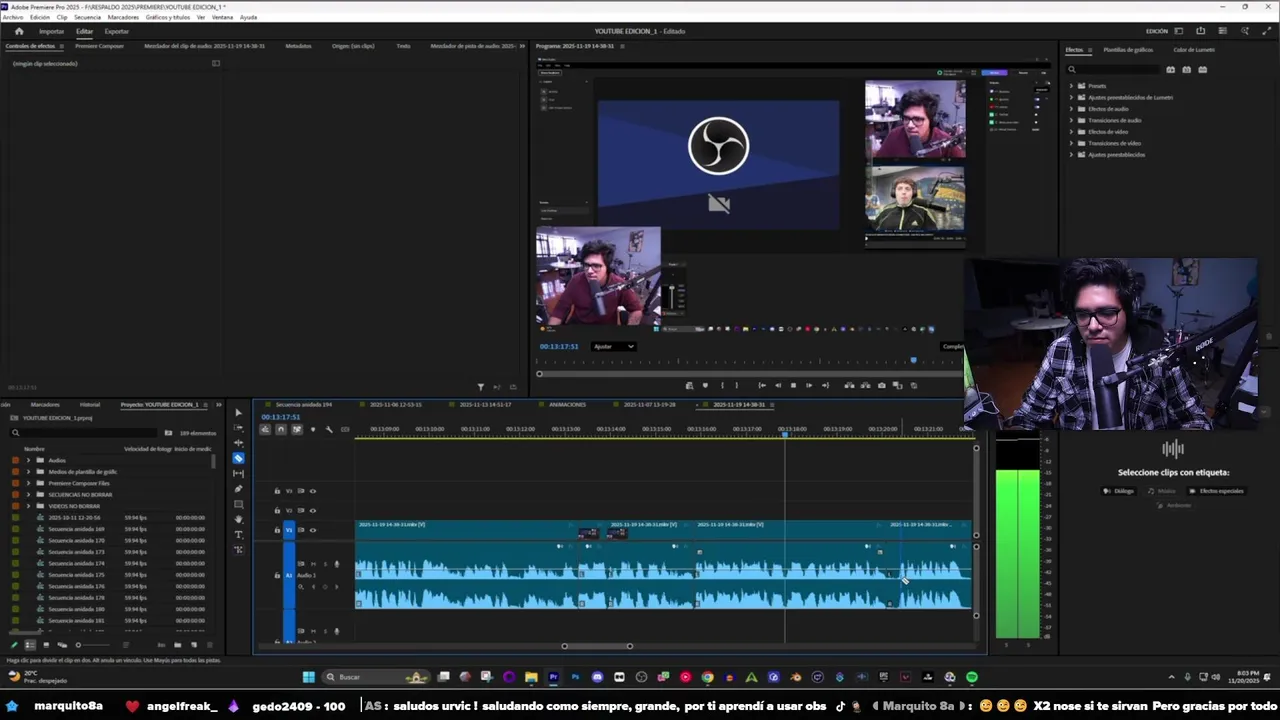Step forward one frame
This screenshot has width=1280, height=720.
[809, 385]
